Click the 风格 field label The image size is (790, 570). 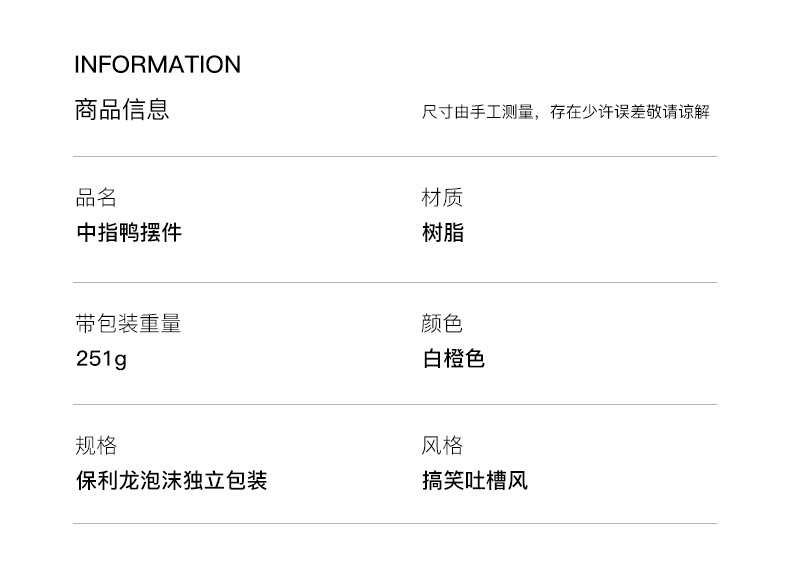click(x=442, y=446)
